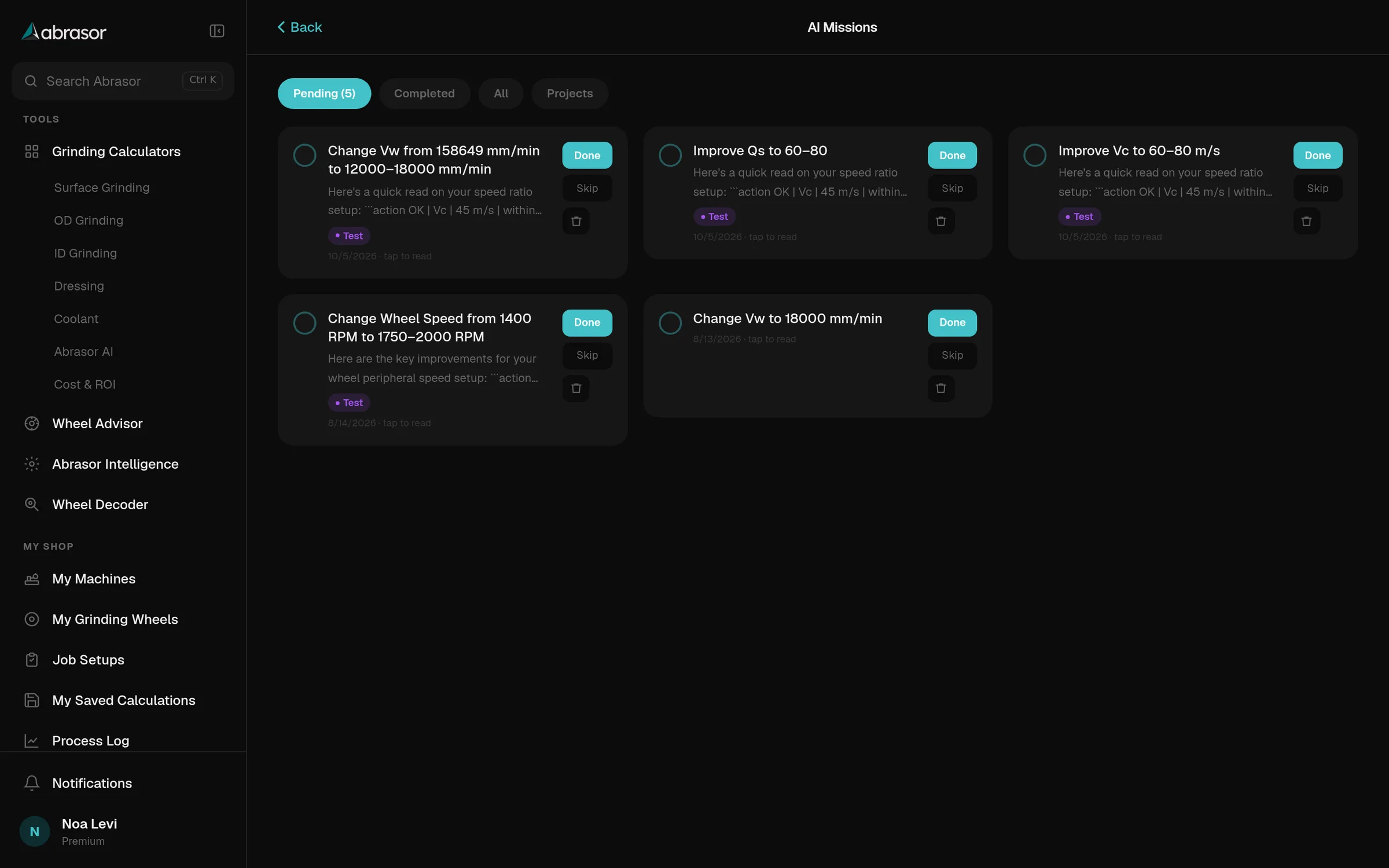This screenshot has width=1389, height=868.
Task: Mark 'Change Vw from 158649' circle complete
Action: pos(304,155)
